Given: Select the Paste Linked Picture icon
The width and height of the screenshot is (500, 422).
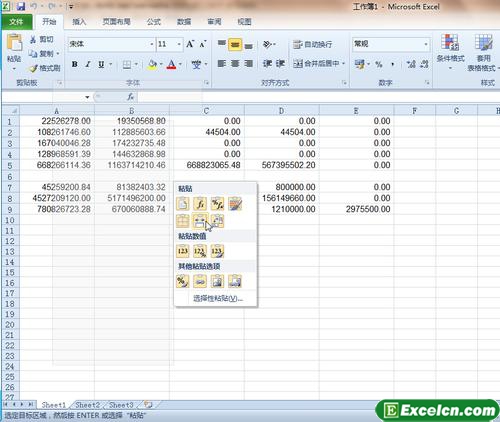Looking at the screenshot, I should (235, 281).
